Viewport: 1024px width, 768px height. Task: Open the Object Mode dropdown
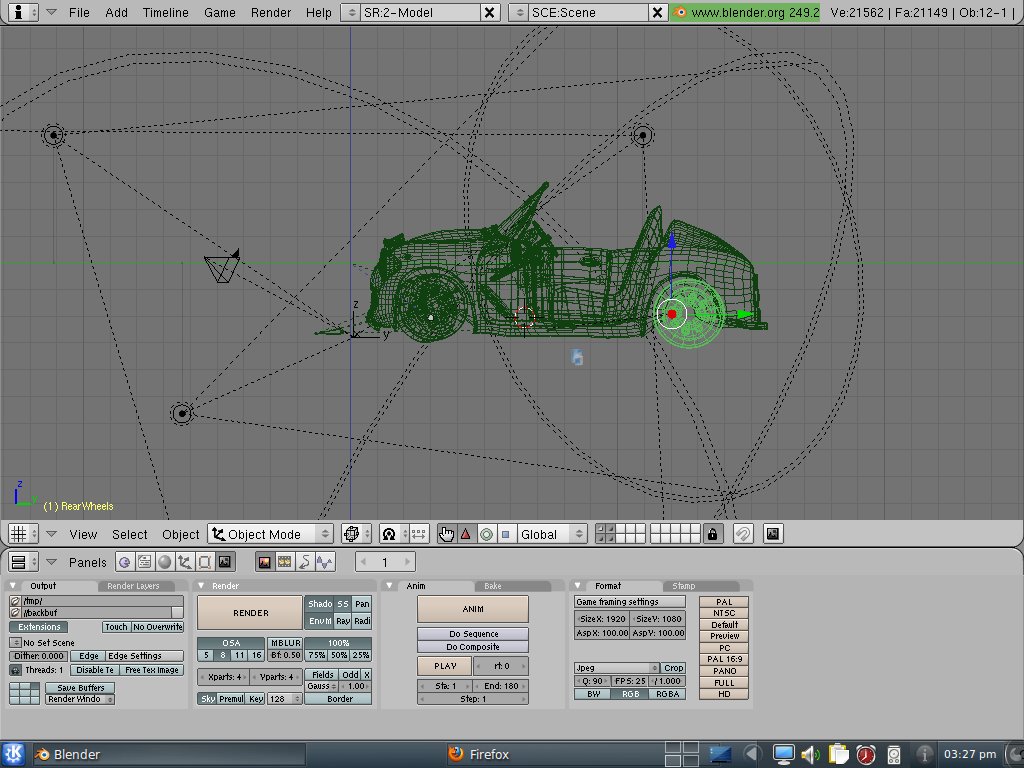click(270, 534)
